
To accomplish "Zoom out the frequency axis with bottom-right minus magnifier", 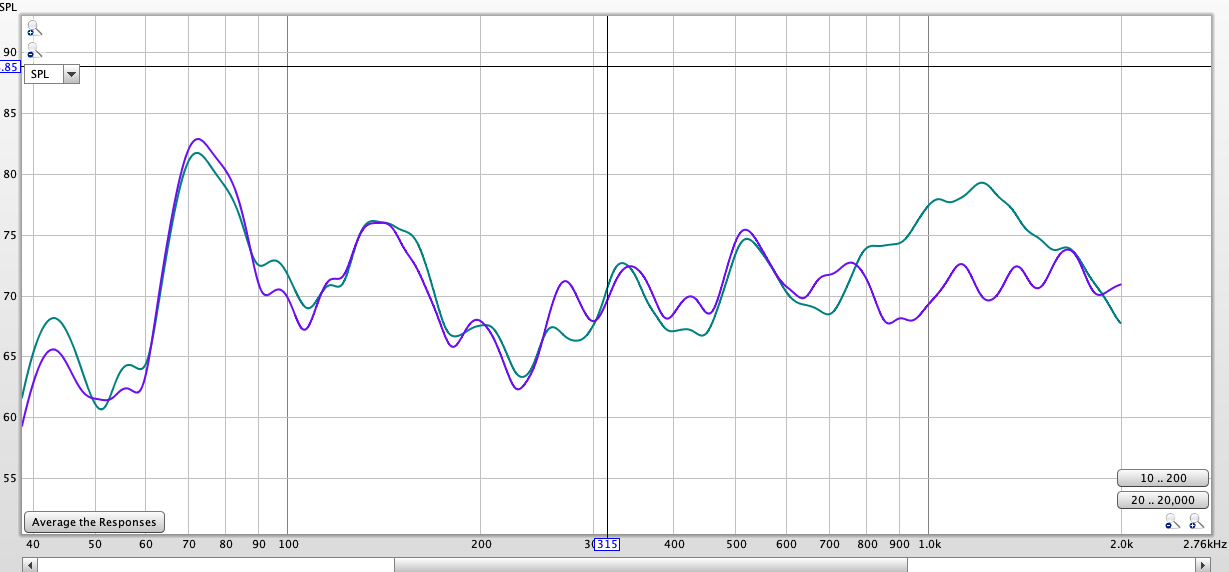I will pyautogui.click(x=1172, y=521).
